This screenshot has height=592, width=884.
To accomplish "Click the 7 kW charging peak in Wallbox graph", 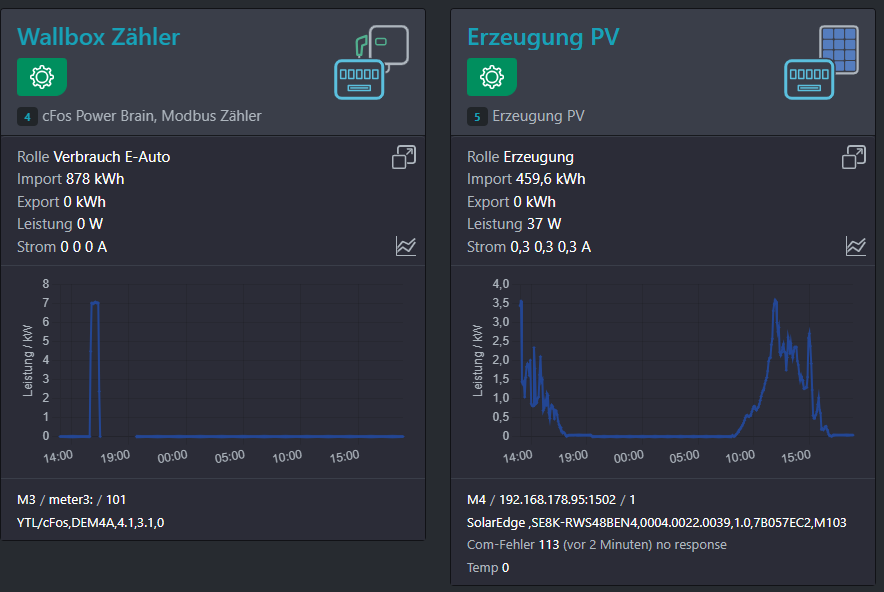I will click(x=95, y=303).
